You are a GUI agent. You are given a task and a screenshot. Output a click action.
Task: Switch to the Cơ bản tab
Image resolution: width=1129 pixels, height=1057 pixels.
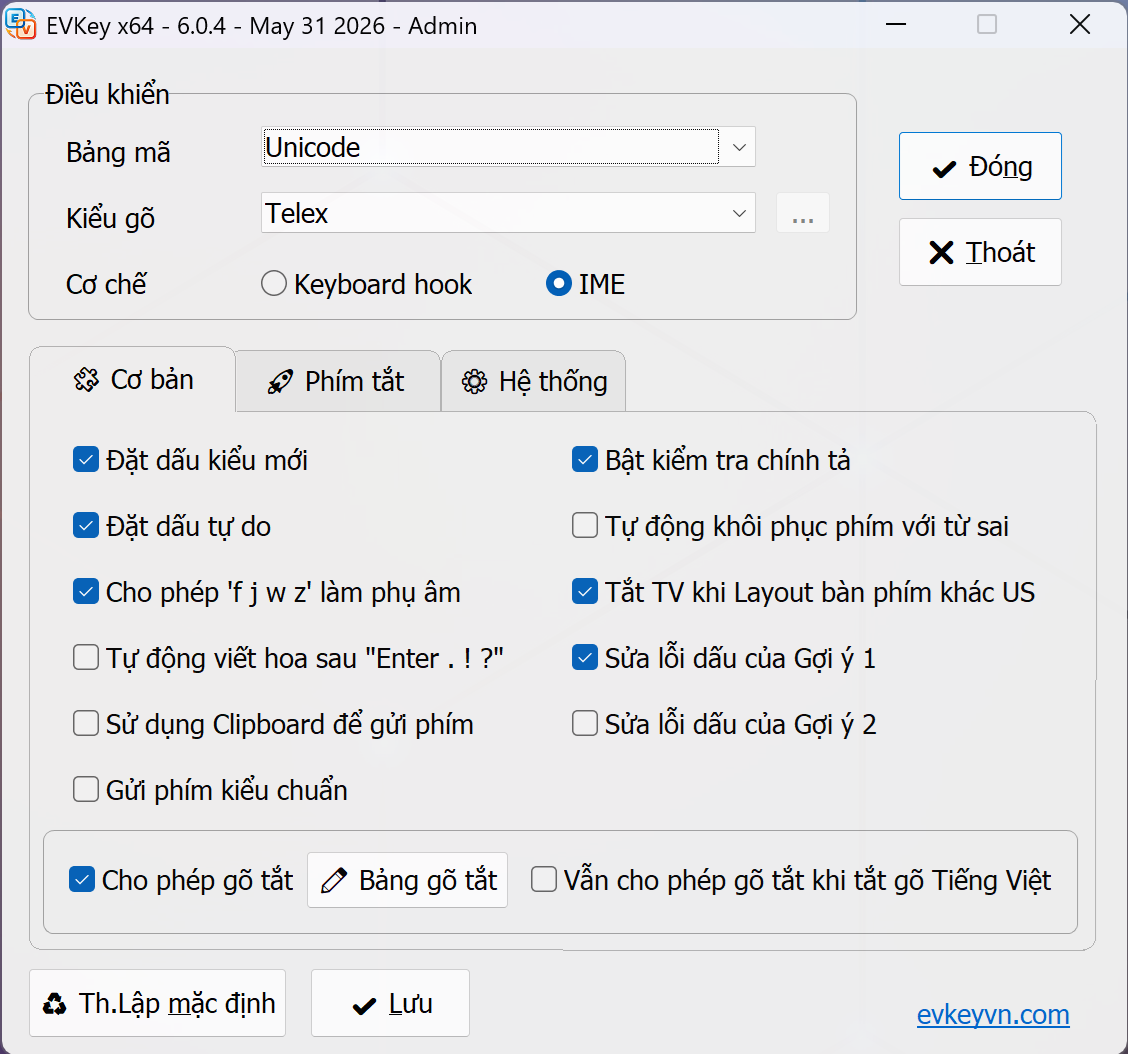pos(133,380)
